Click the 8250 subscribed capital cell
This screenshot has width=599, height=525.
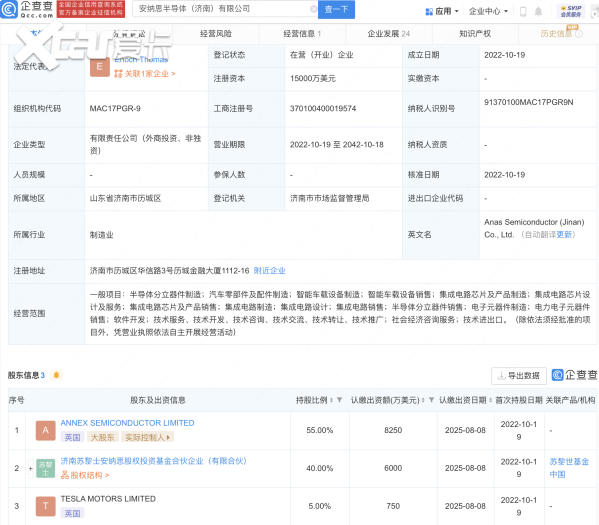[393, 430]
